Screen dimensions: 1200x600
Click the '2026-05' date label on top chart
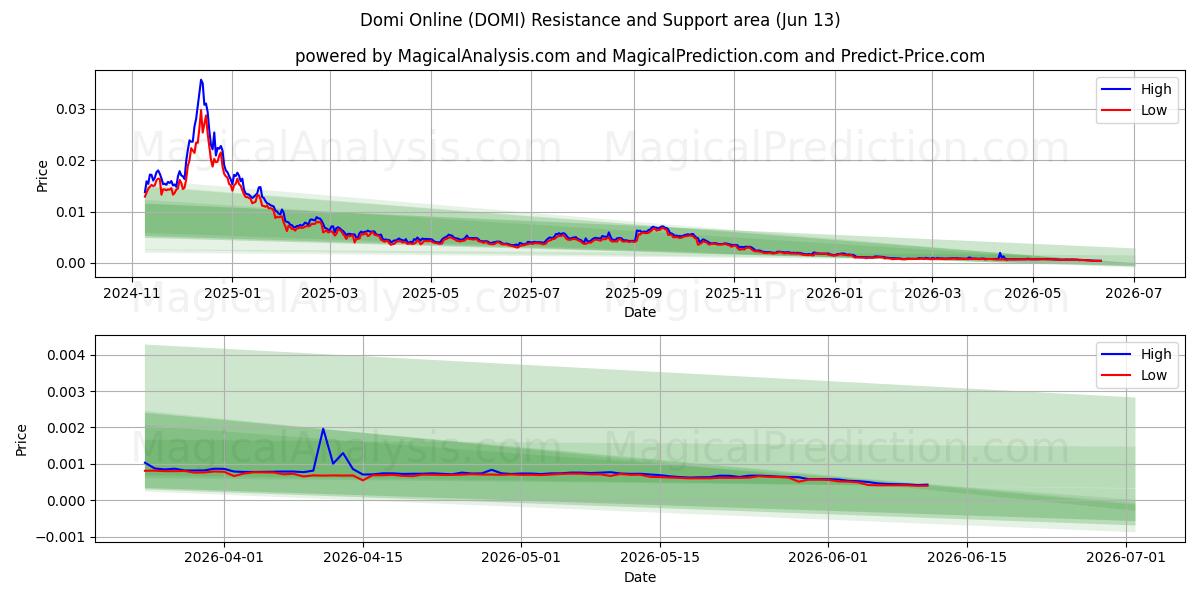1033,293
